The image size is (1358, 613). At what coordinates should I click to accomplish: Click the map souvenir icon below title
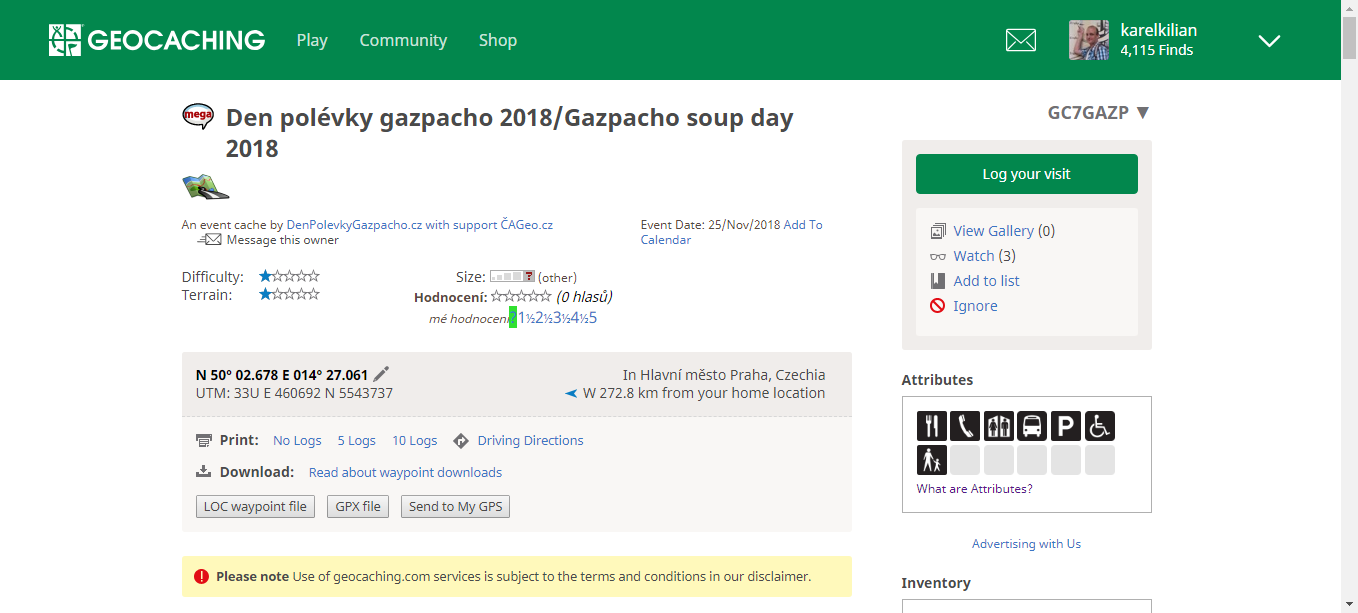tap(205, 186)
